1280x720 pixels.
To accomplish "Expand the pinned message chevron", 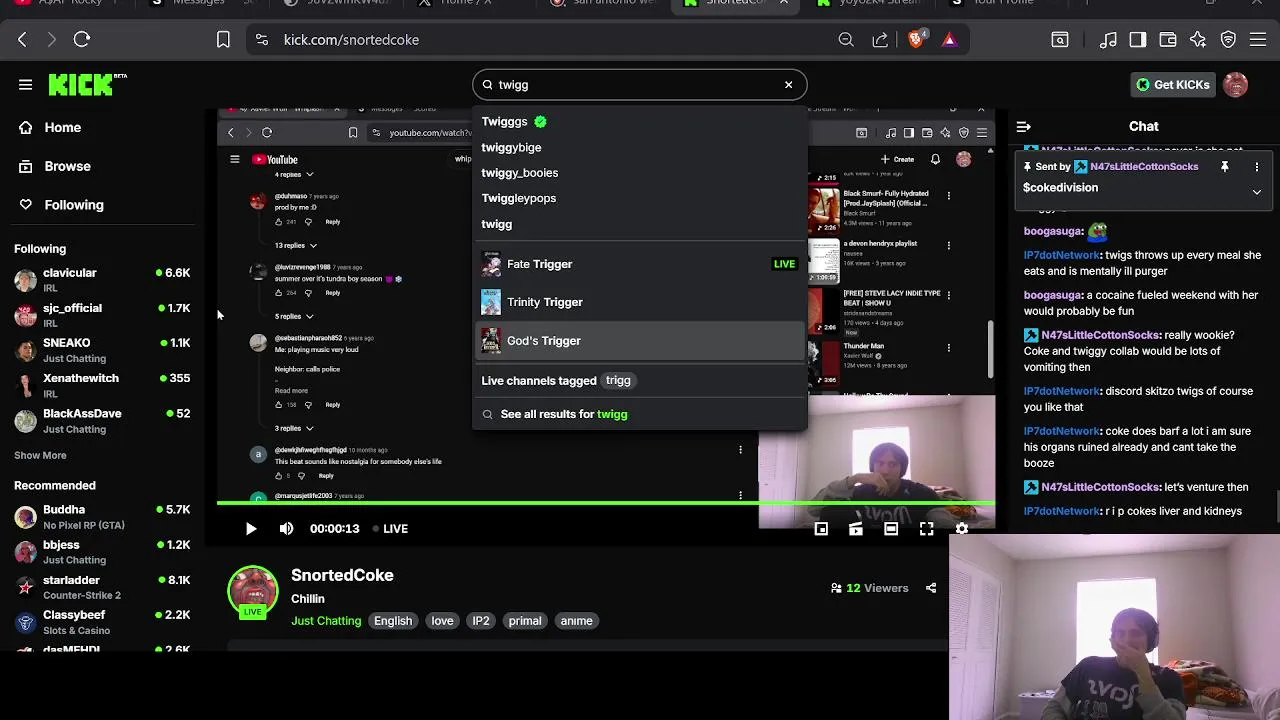I will [x=1257, y=191].
